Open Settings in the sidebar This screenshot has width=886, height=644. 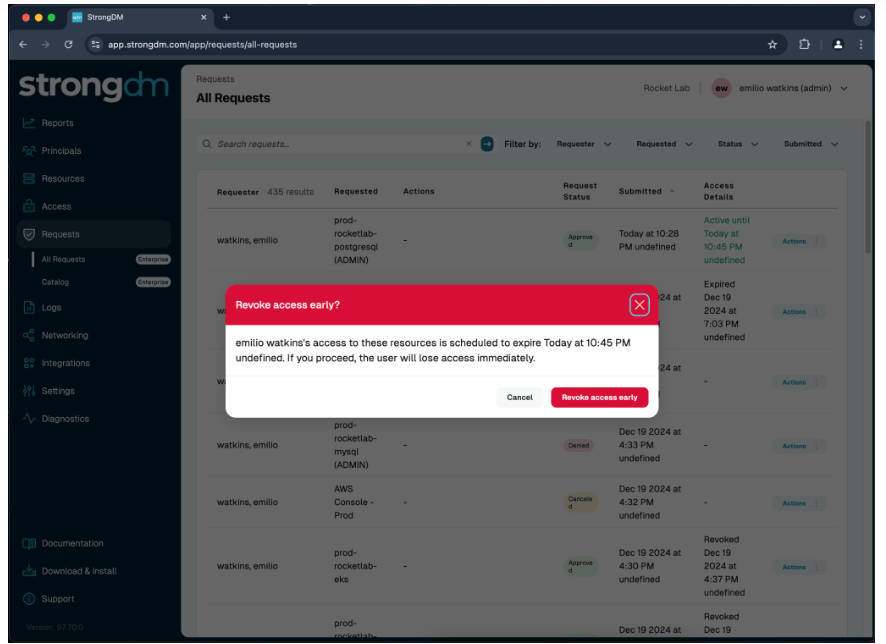(x=58, y=391)
